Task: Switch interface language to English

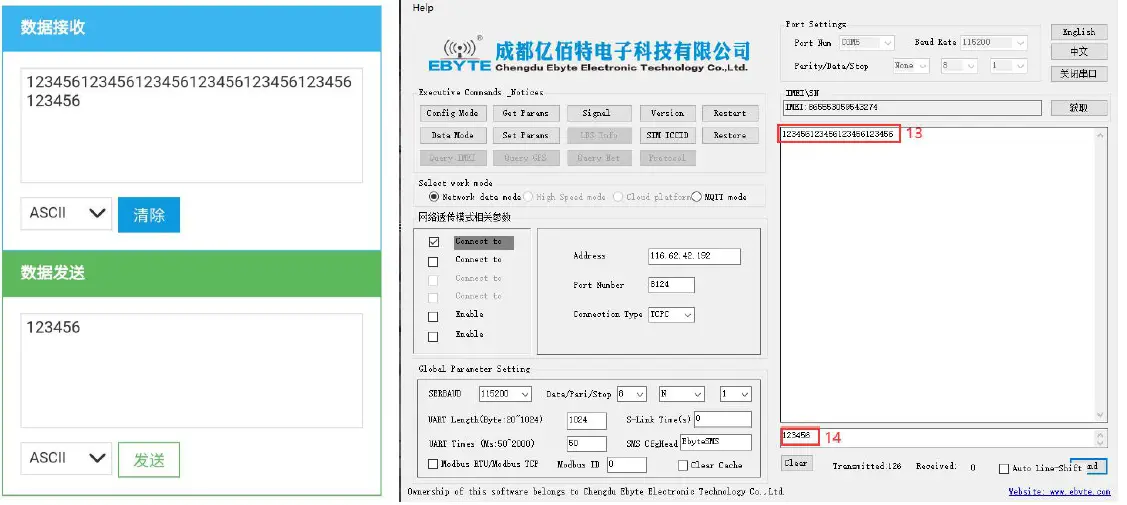Action: tap(1079, 32)
